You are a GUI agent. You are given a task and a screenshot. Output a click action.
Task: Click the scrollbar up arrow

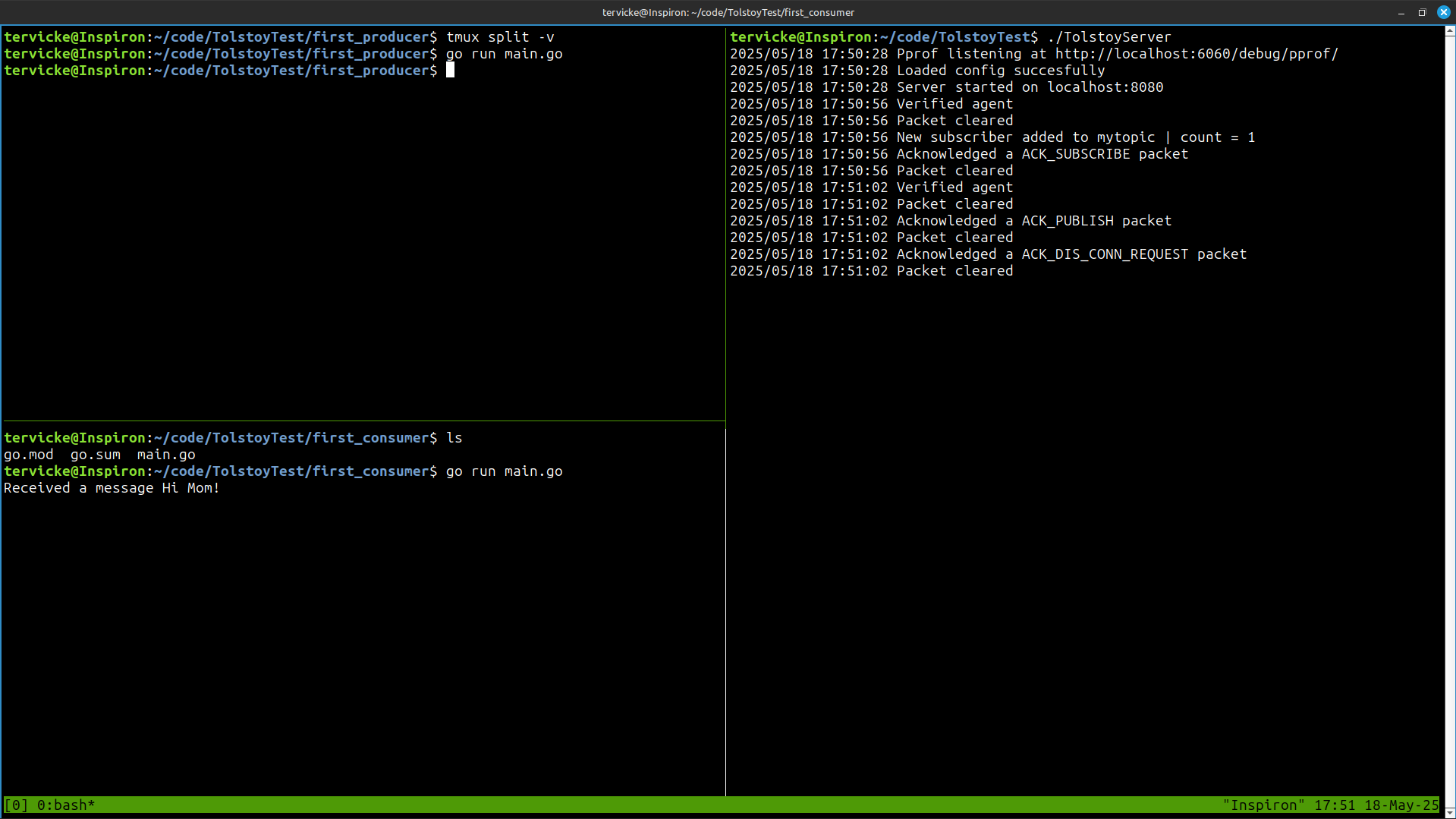click(1450, 32)
